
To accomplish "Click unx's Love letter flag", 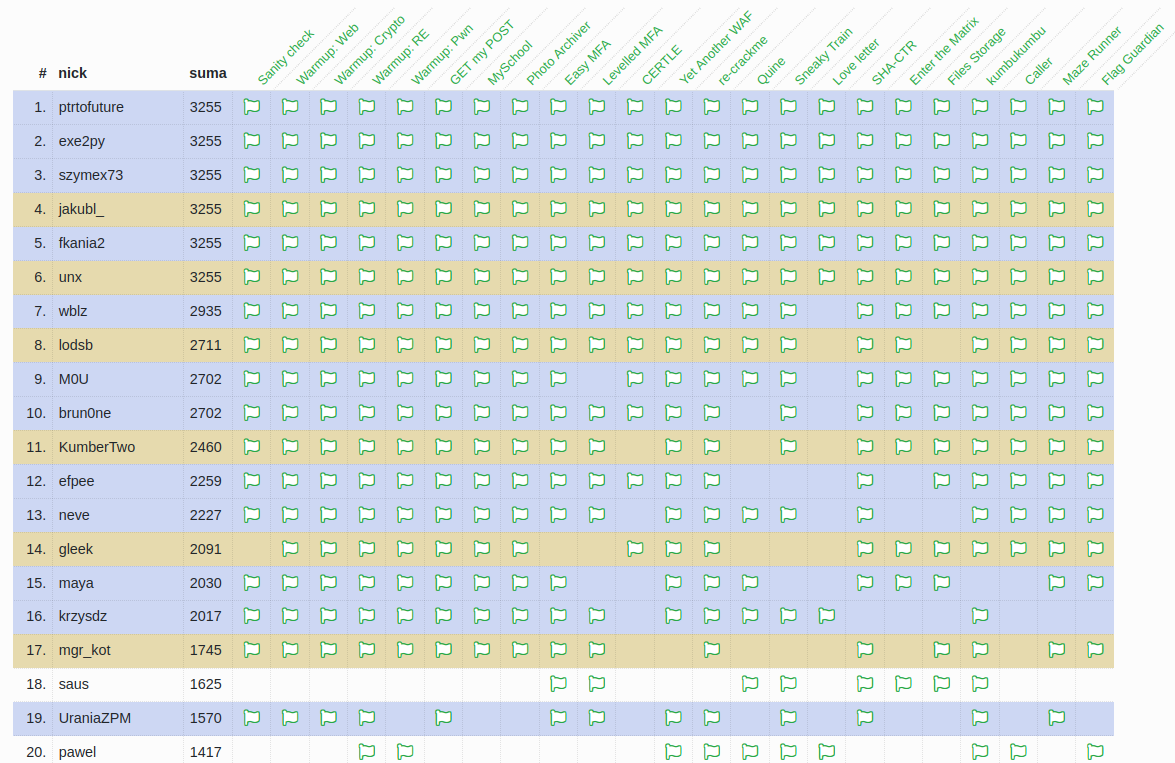I will (827, 277).
